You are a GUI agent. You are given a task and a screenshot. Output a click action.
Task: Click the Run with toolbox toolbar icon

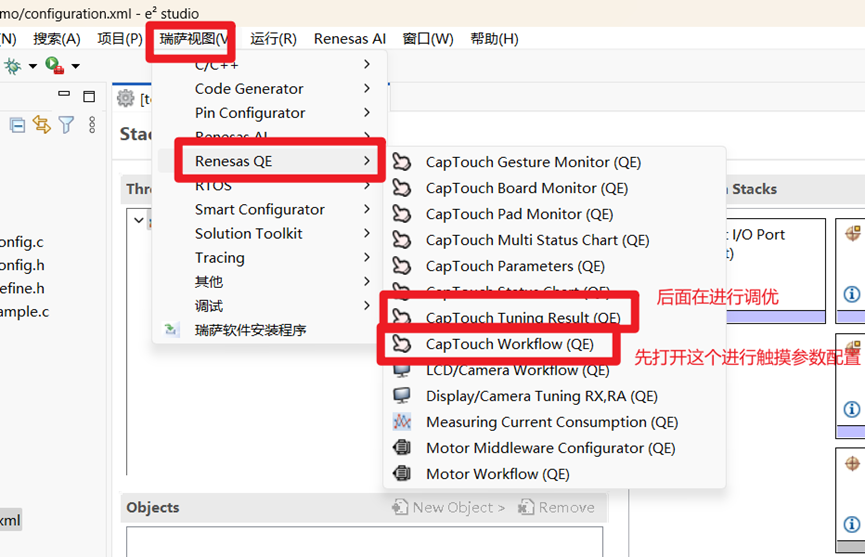pos(54,66)
